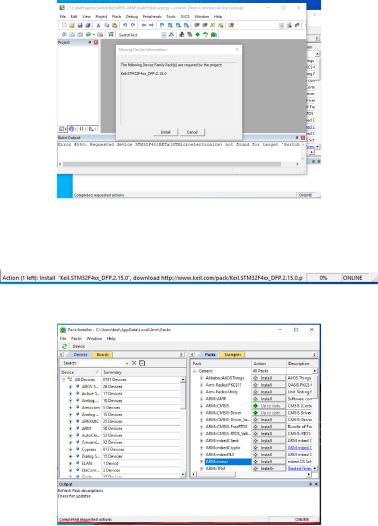Click the Cut scissors icon in uVision toolbar
The width and height of the screenshot is (378, 526).
[x=98, y=25]
